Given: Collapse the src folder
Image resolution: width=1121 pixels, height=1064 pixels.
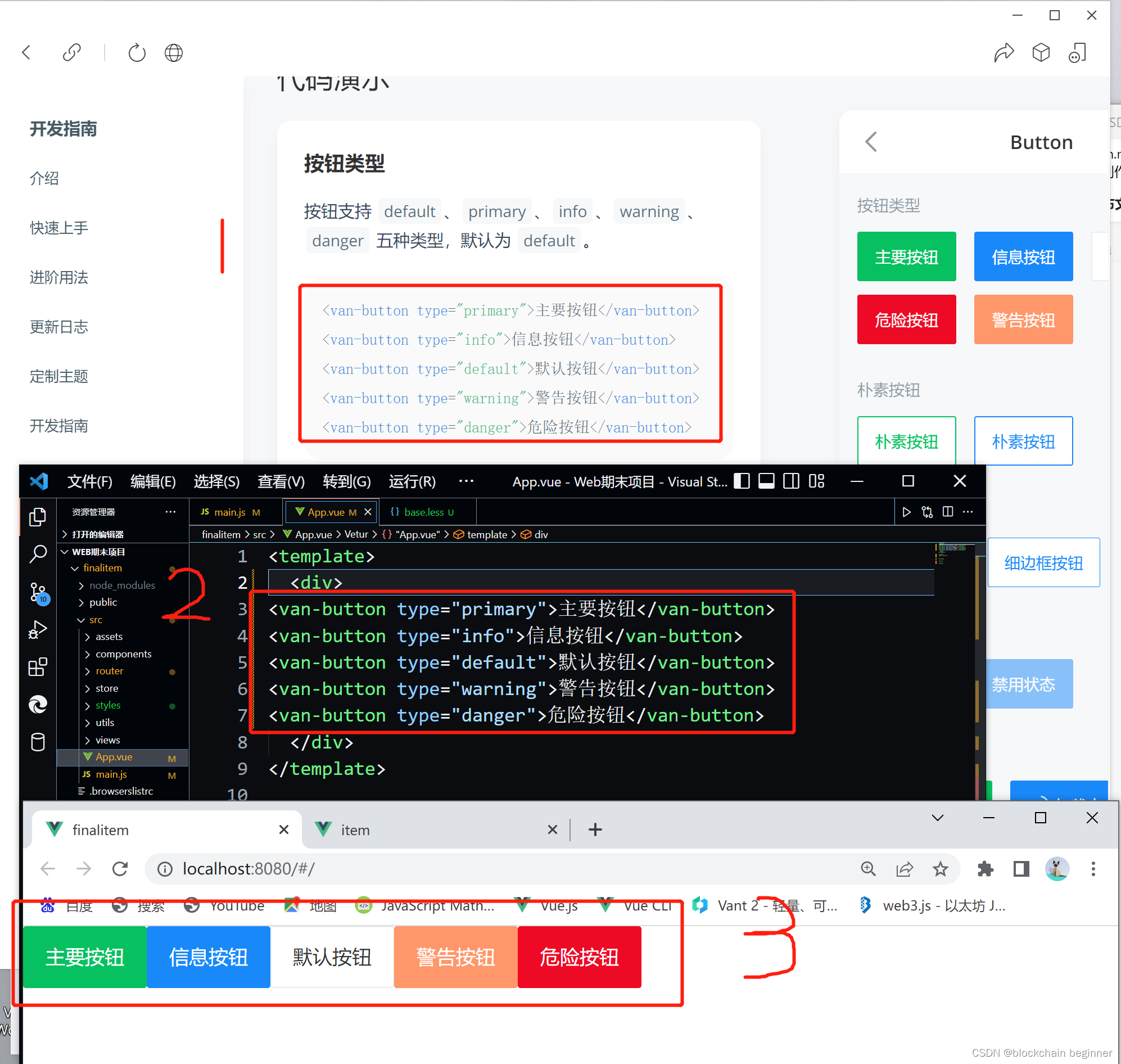Looking at the screenshot, I should [95, 620].
